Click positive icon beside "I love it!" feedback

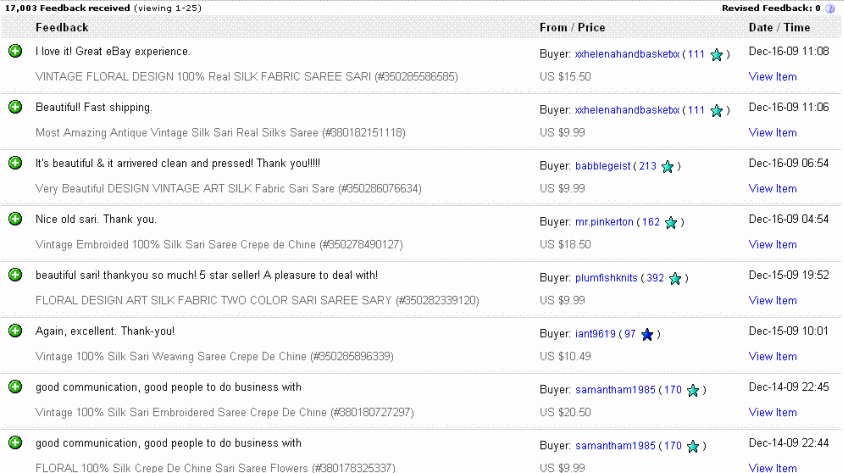[15, 51]
